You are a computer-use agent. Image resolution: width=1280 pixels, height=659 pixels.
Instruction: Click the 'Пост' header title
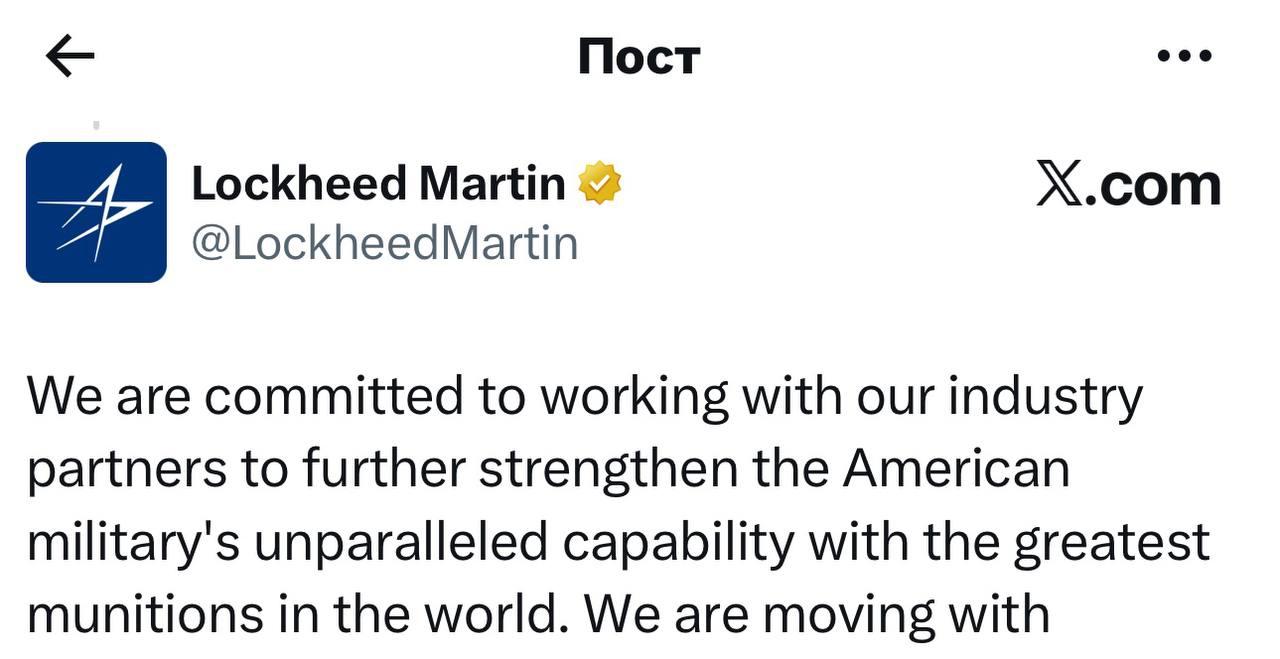point(639,57)
